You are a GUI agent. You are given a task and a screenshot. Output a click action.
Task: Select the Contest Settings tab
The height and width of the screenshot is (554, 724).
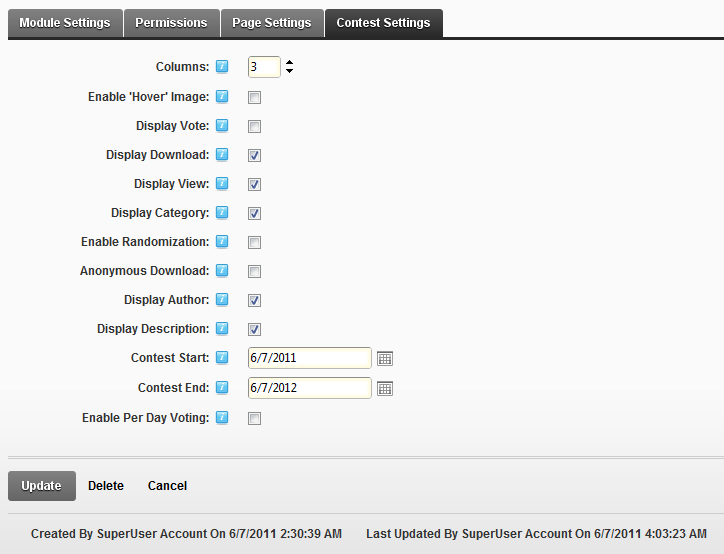tap(384, 23)
